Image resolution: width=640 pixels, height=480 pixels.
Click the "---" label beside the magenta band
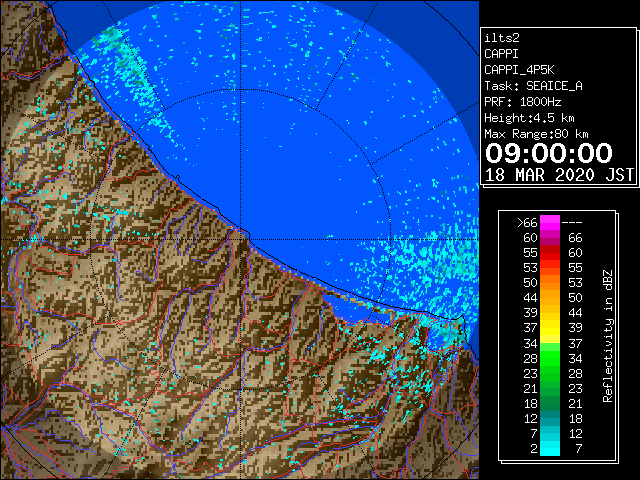click(x=572, y=223)
